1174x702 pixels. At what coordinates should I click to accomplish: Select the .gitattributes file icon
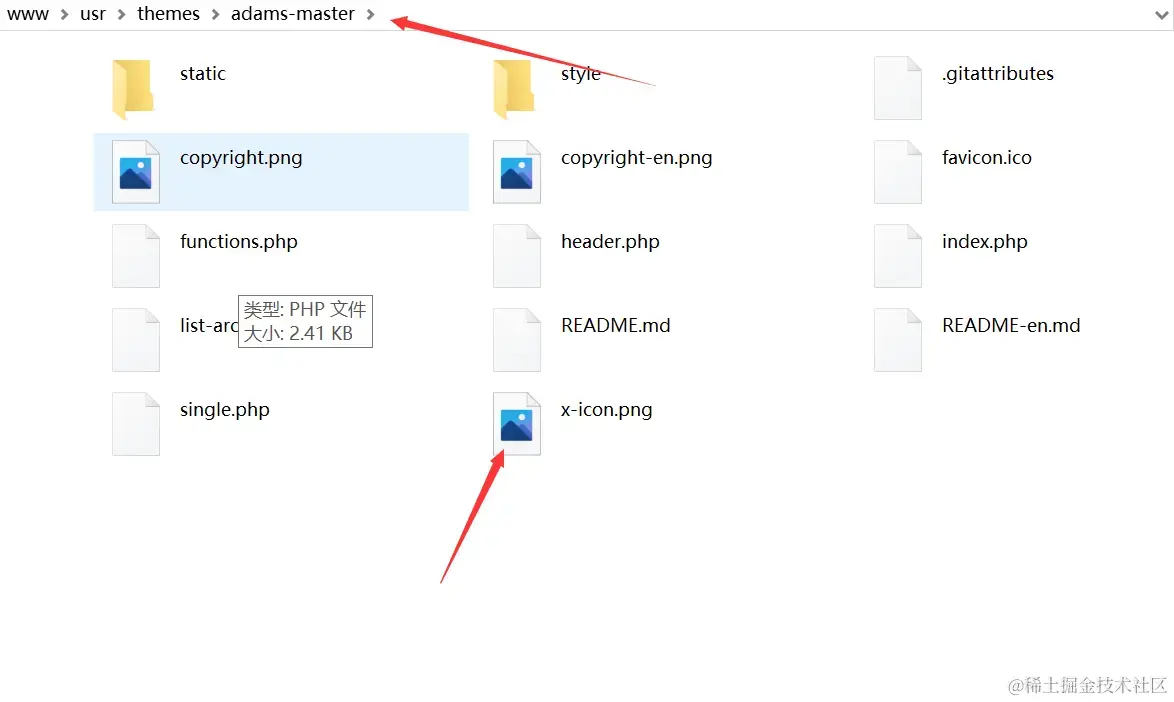coord(898,88)
